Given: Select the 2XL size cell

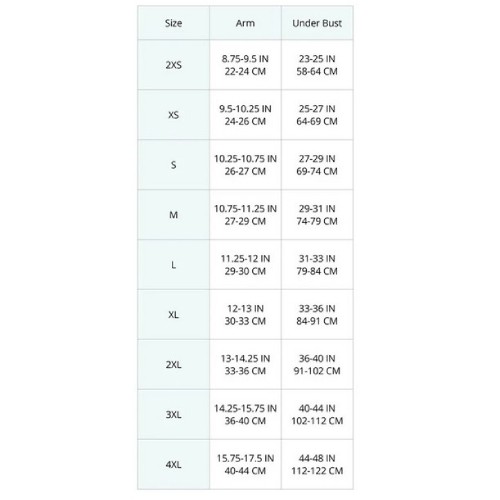Looking at the screenshot, I should pyautogui.click(x=173, y=365).
